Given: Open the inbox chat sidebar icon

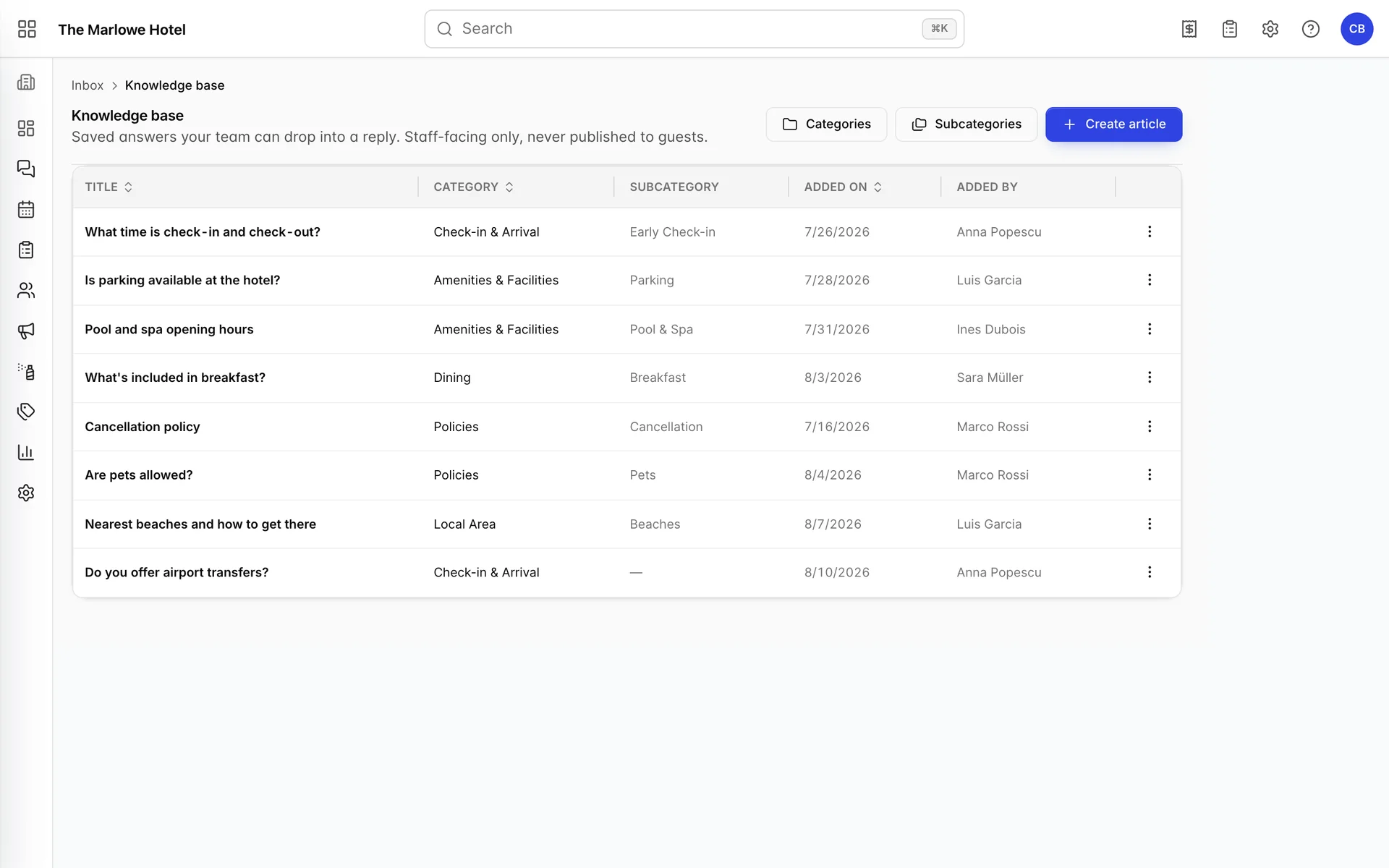Looking at the screenshot, I should (x=26, y=169).
